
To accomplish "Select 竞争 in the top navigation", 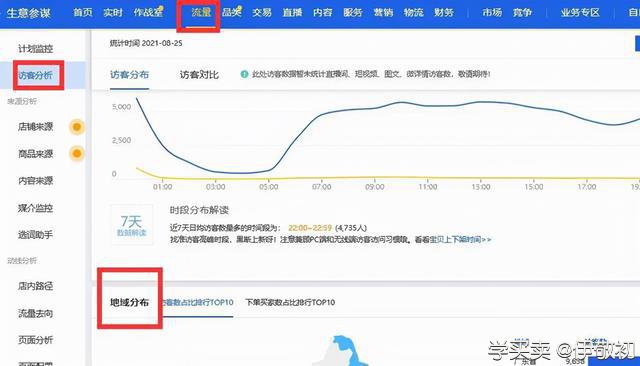I will (x=522, y=13).
